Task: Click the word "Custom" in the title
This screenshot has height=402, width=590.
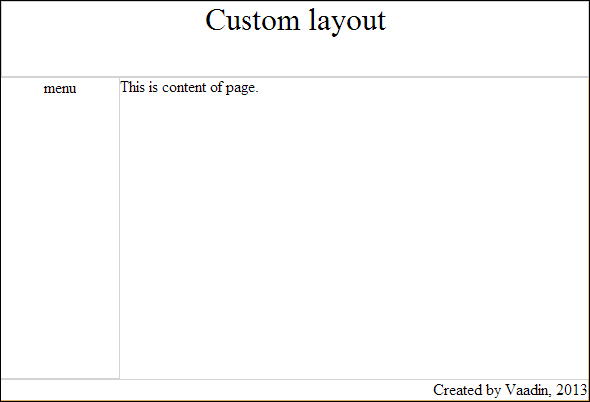Action: (252, 20)
